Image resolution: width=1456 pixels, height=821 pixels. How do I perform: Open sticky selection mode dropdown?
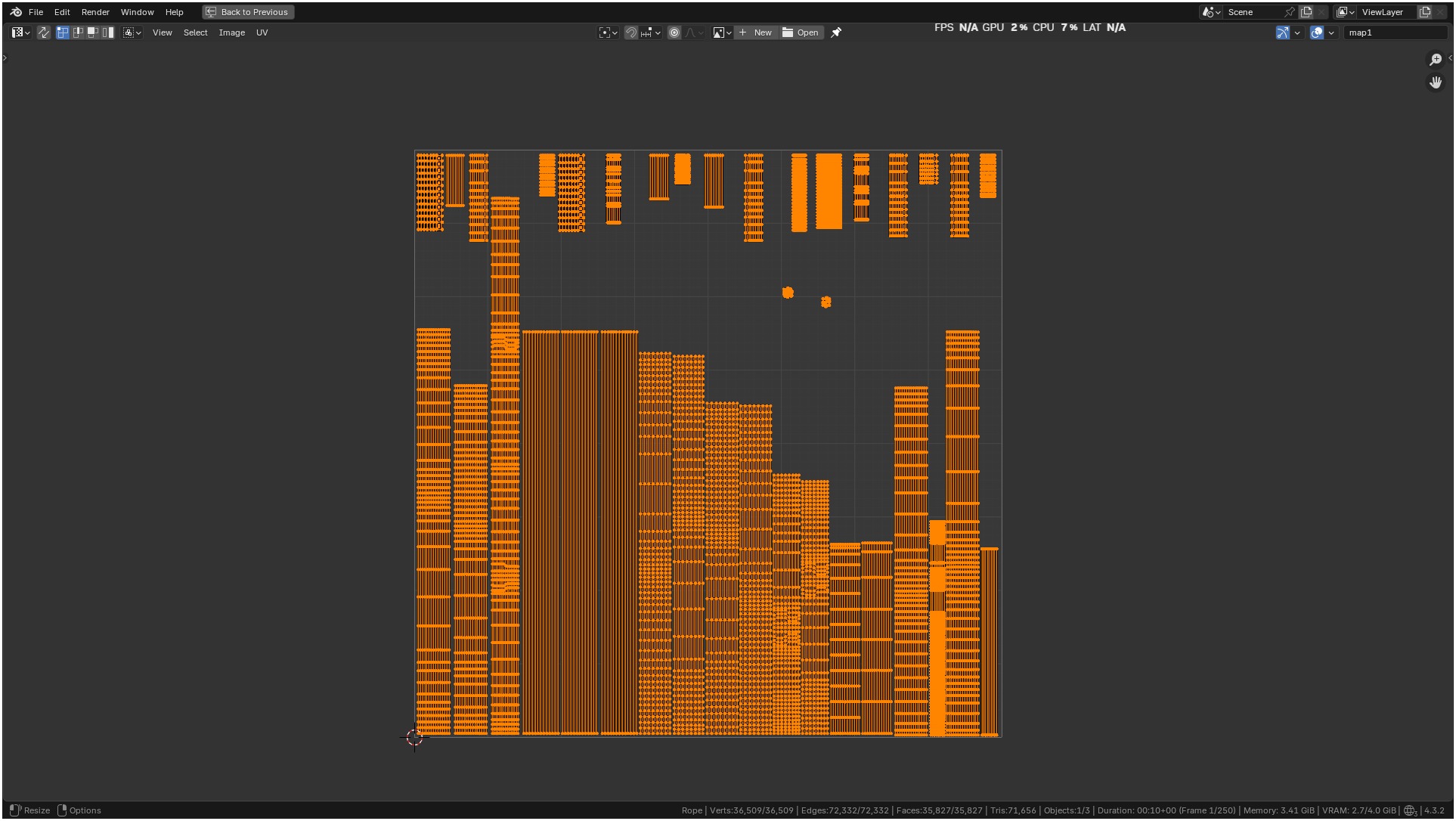[x=132, y=33]
